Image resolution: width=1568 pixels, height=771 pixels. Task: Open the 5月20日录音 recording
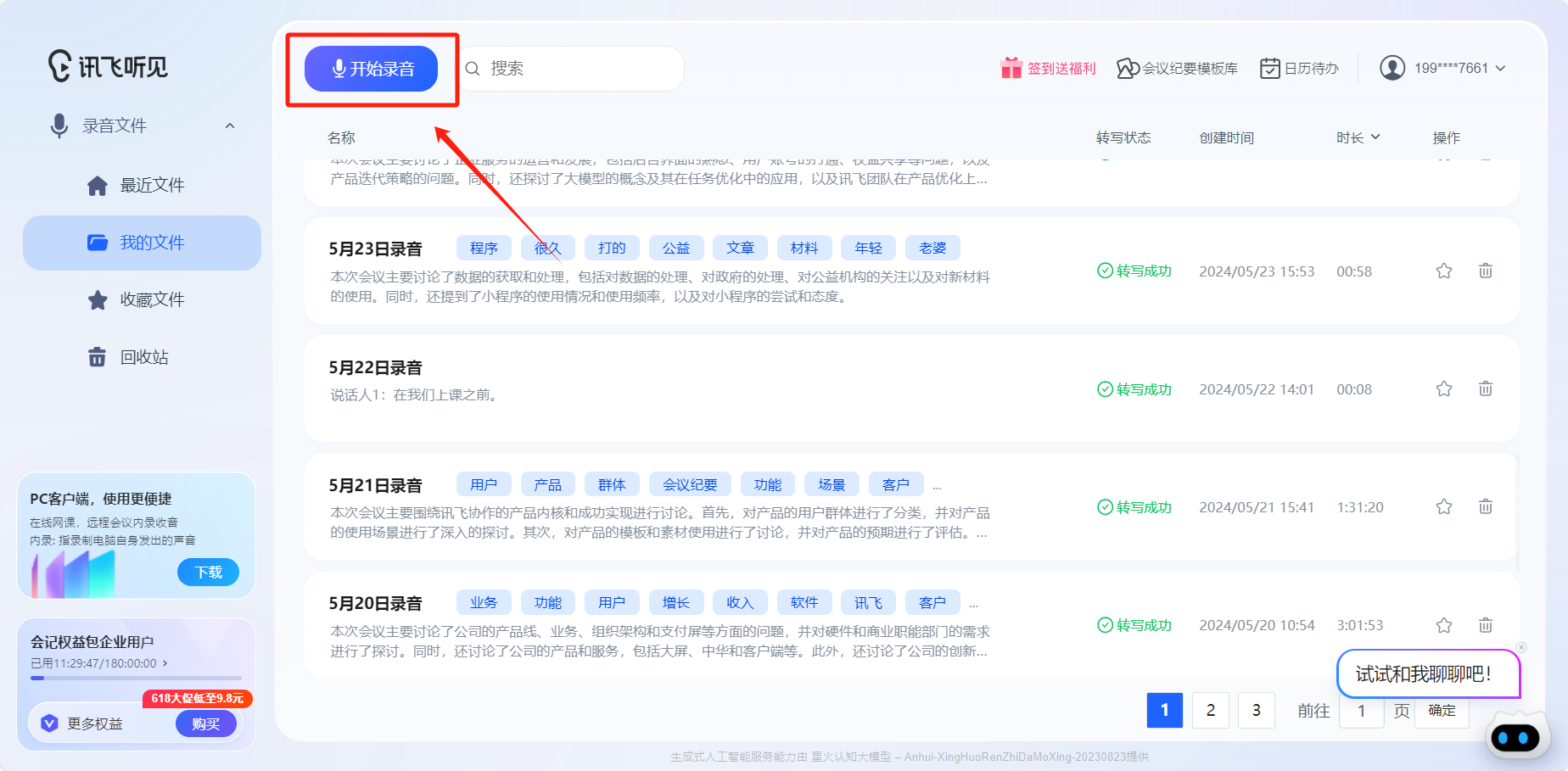pos(375,603)
